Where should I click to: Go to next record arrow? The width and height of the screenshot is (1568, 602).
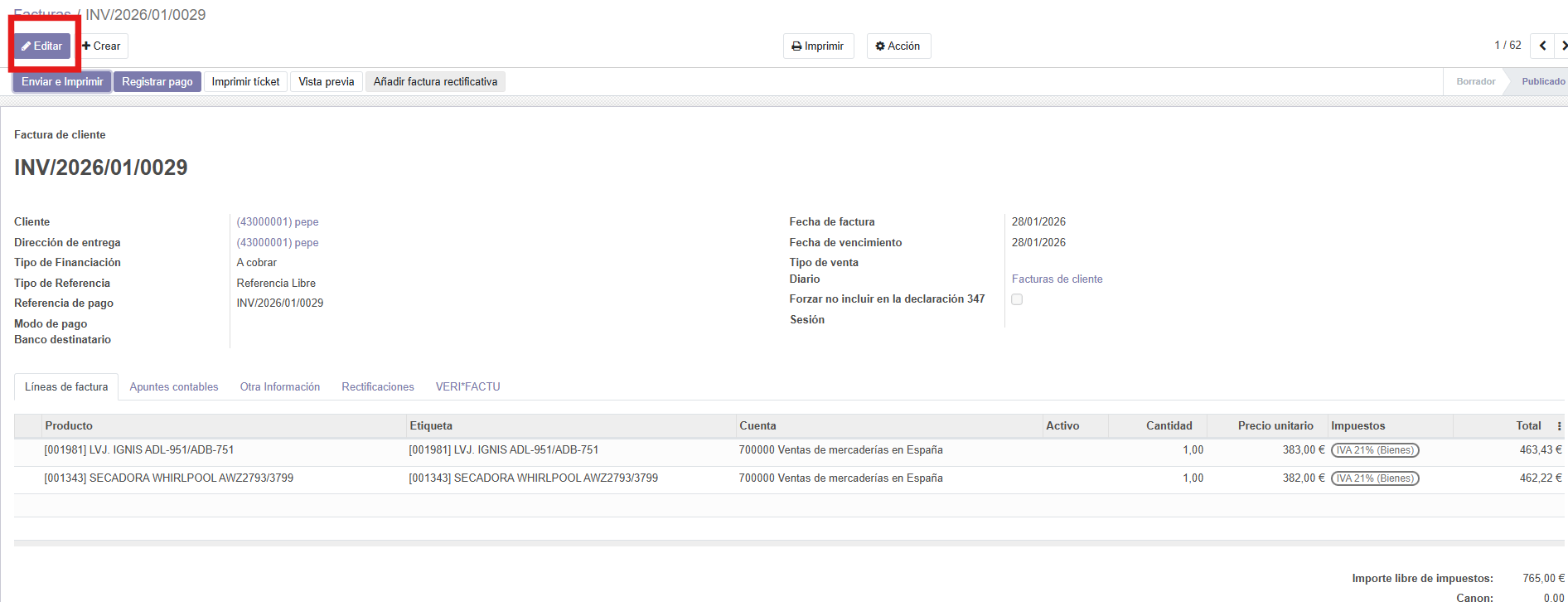(x=1562, y=46)
